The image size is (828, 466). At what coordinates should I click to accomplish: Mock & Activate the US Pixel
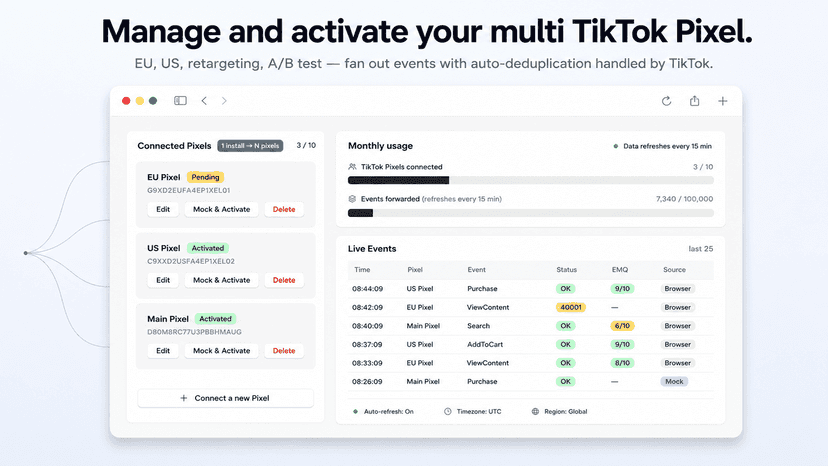221,280
